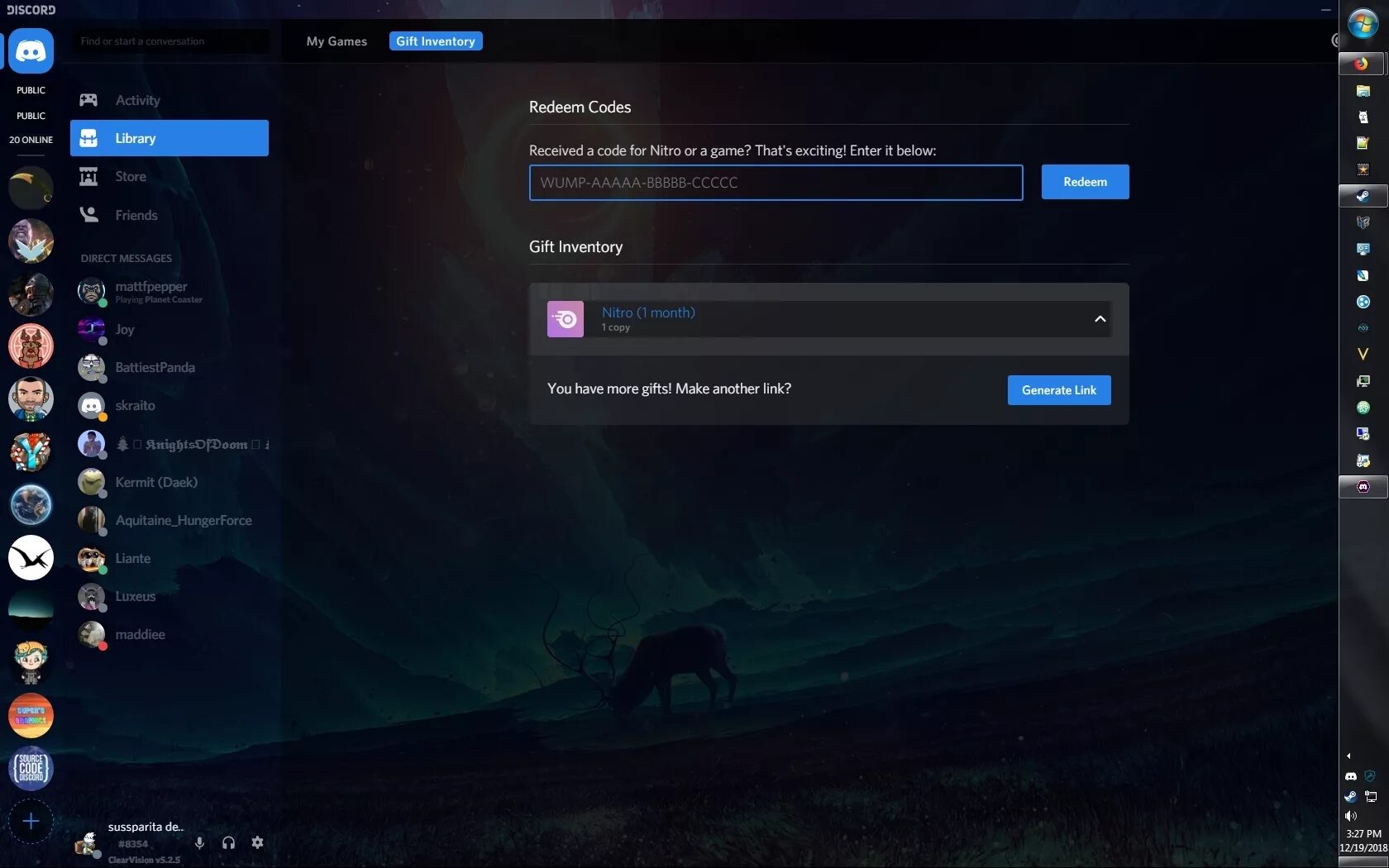Image resolution: width=1389 pixels, height=868 pixels.
Task: Open the Activity page
Action: pyautogui.click(x=169, y=100)
